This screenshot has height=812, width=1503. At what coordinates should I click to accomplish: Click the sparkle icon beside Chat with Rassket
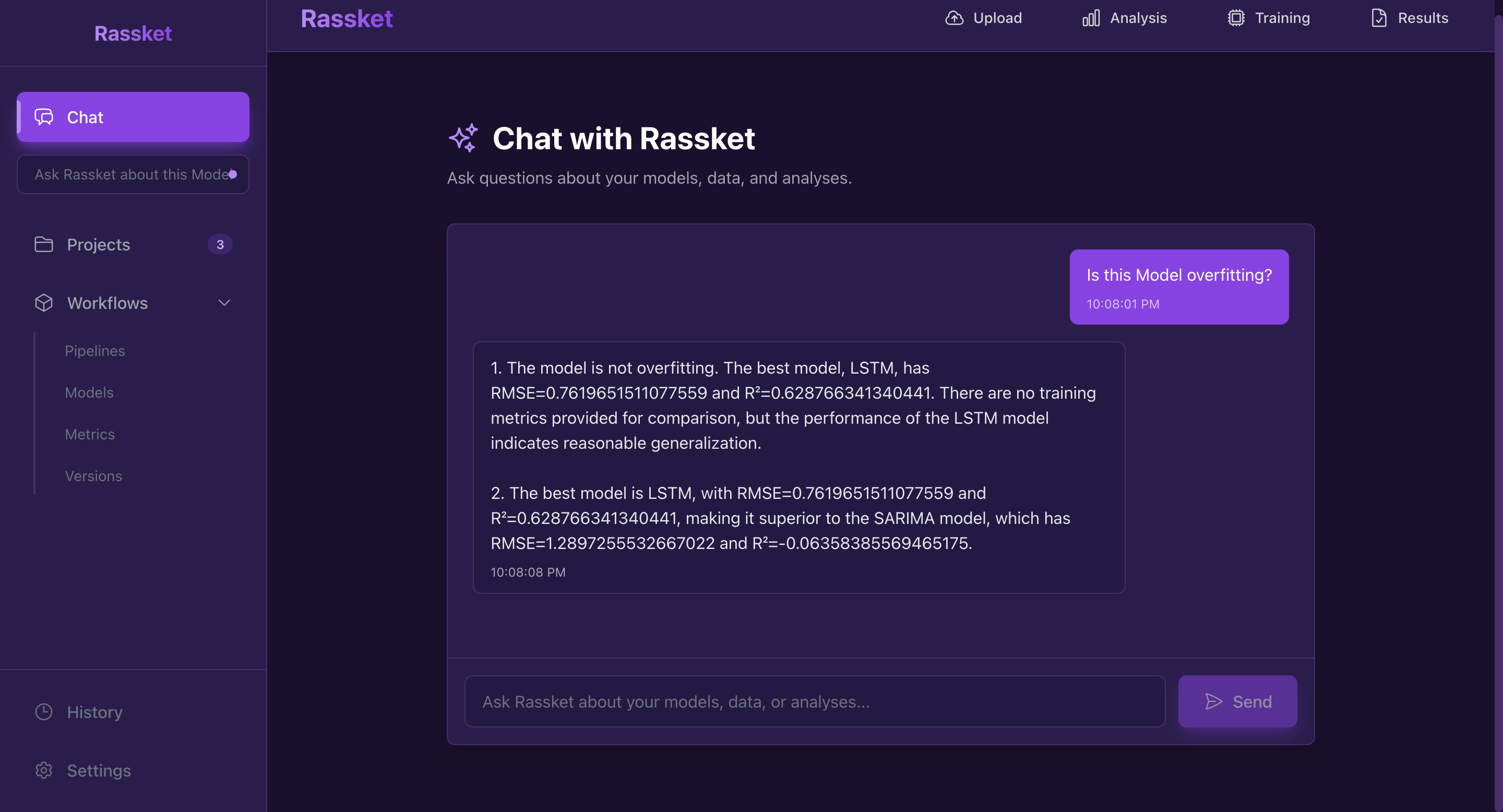(x=463, y=138)
